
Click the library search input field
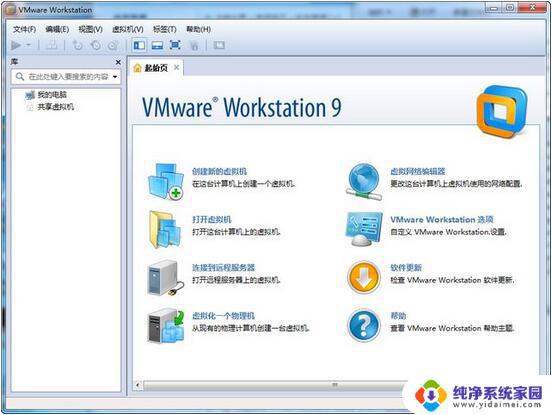pos(66,76)
